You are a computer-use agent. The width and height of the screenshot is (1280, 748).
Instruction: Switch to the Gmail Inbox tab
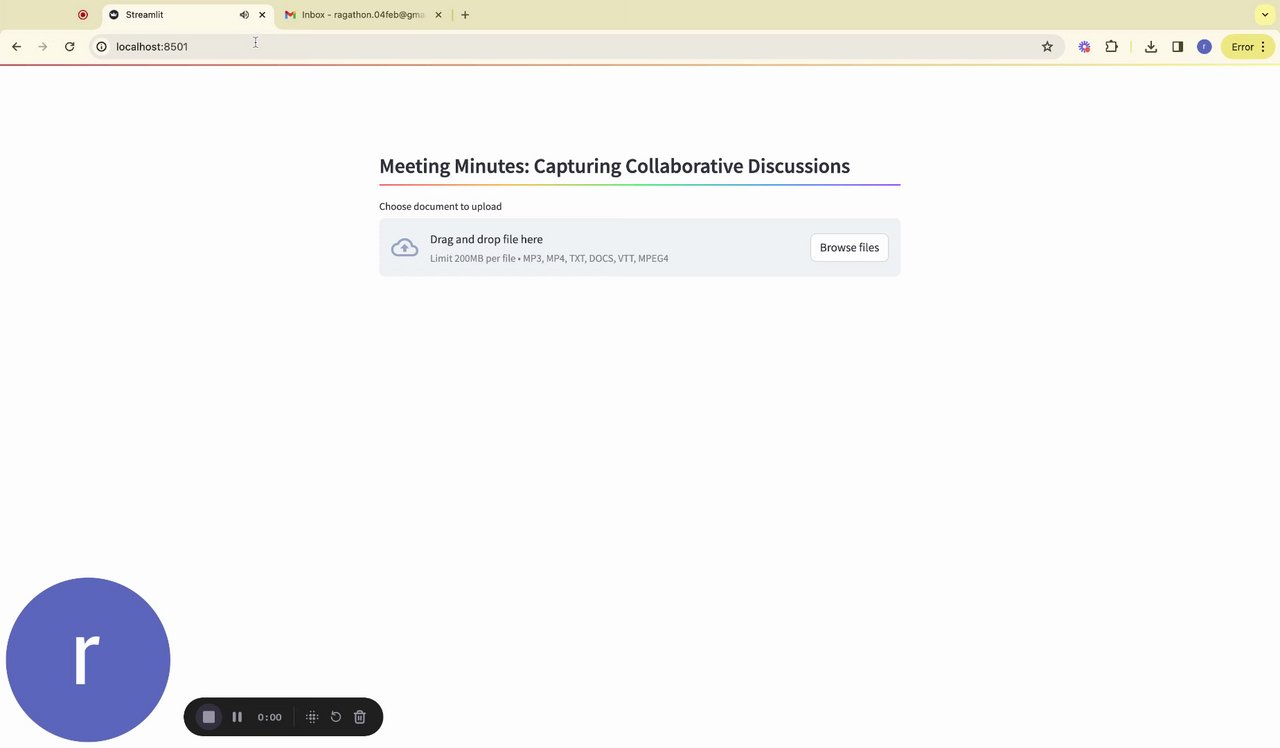point(364,15)
